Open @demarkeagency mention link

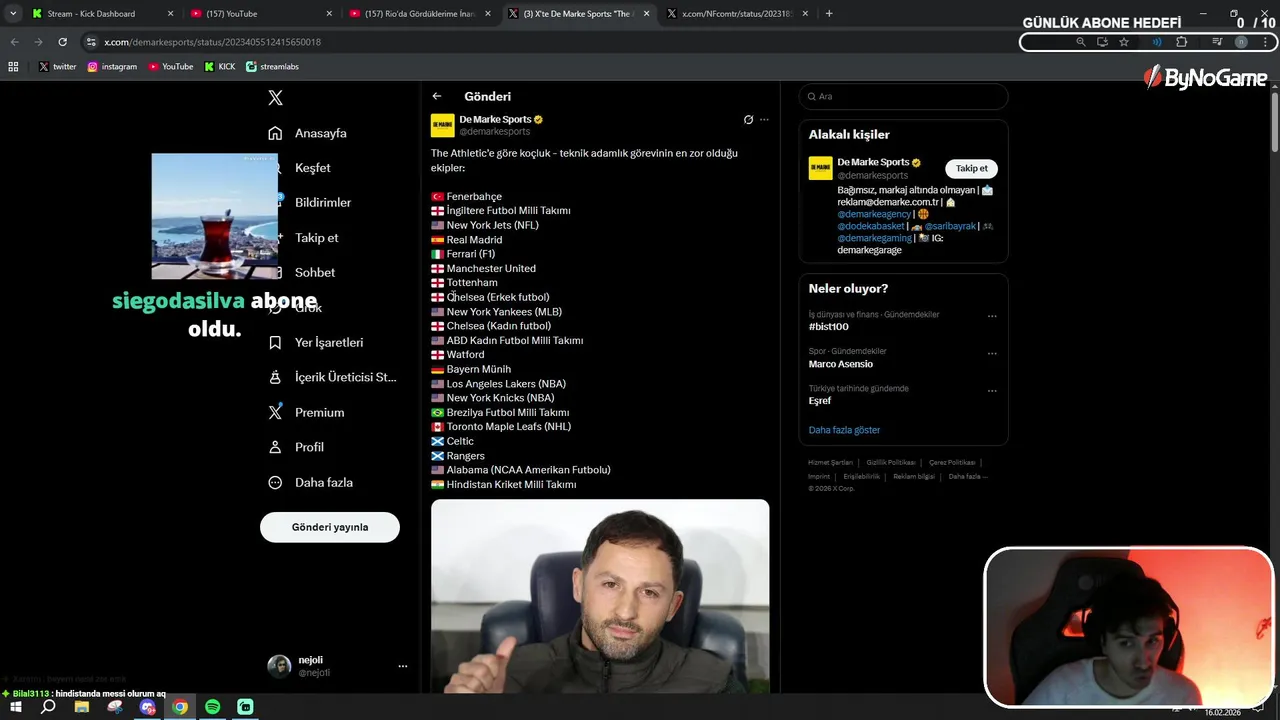(874, 214)
